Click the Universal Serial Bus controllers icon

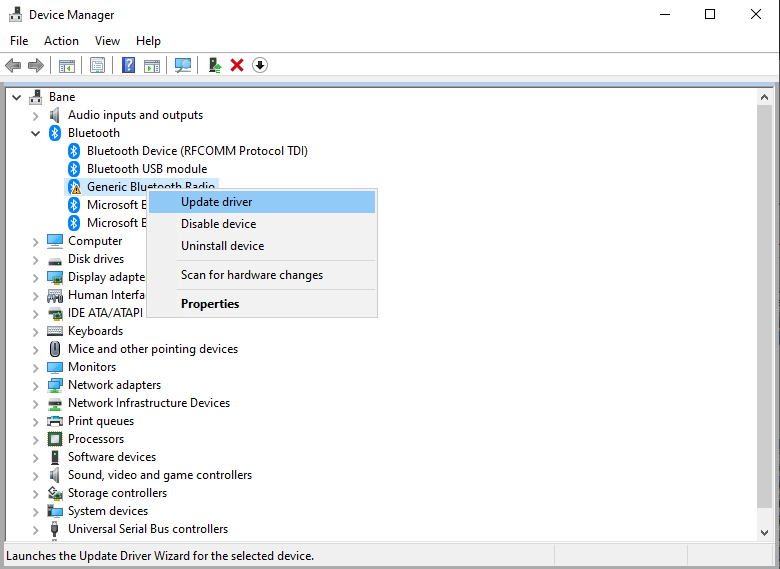tap(55, 529)
